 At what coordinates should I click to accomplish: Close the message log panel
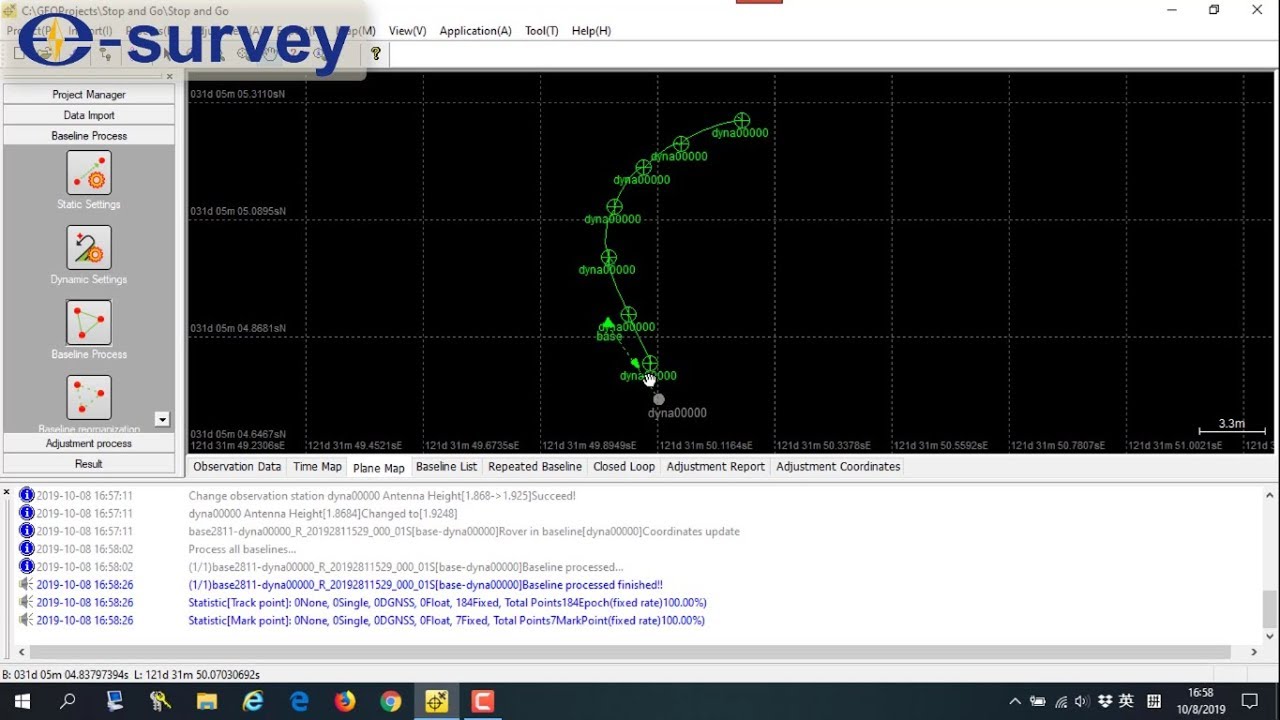click(x=7, y=492)
